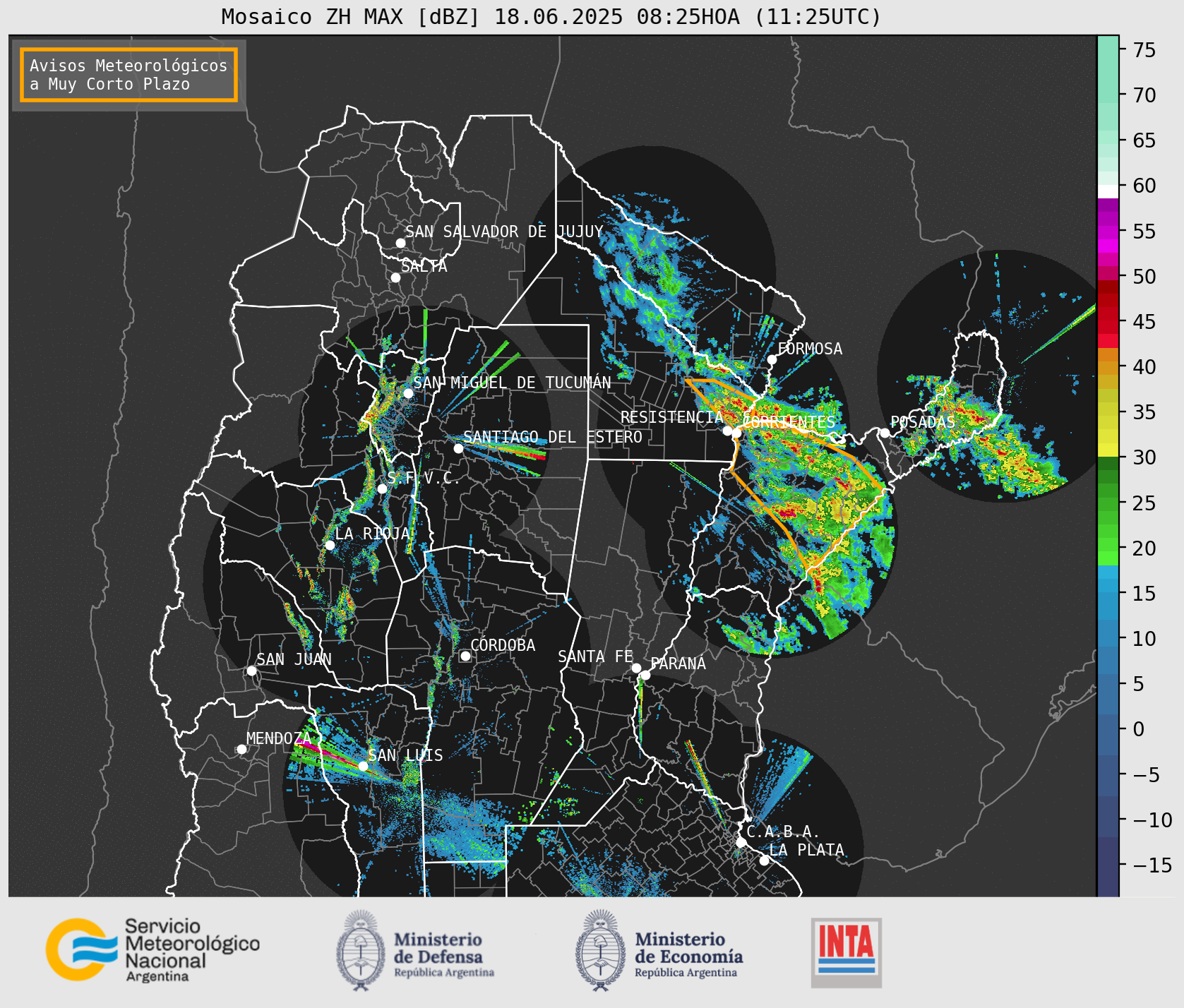Click the C.A.B.A. city marker
This screenshot has height=1008, width=1184.
(741, 842)
